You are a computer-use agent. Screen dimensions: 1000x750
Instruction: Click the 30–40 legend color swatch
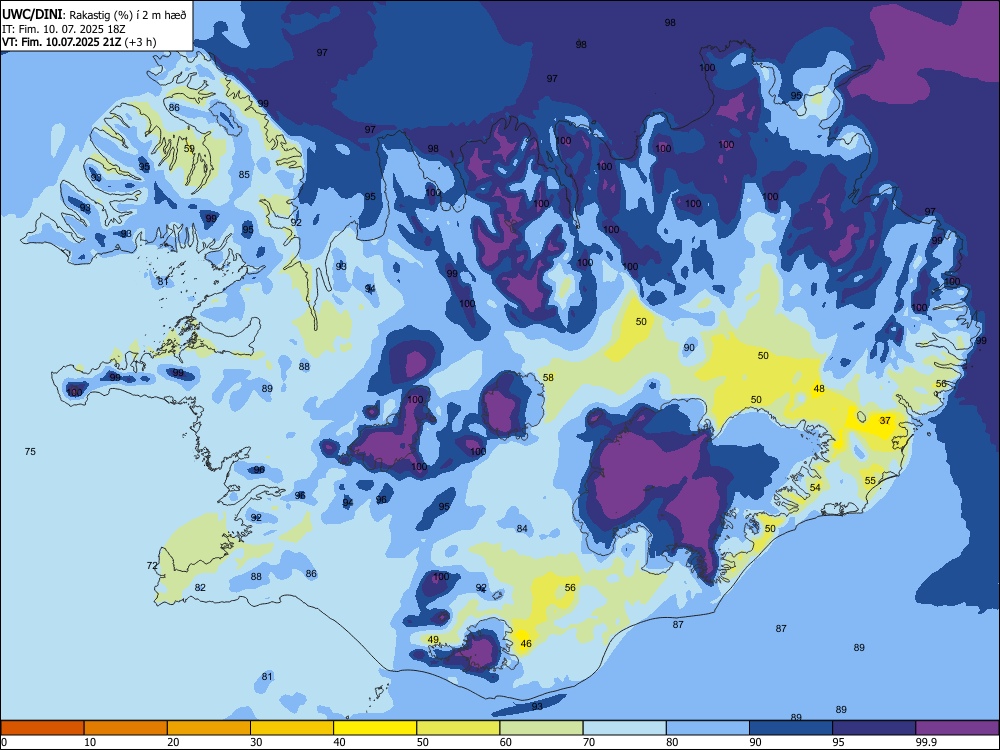click(292, 728)
